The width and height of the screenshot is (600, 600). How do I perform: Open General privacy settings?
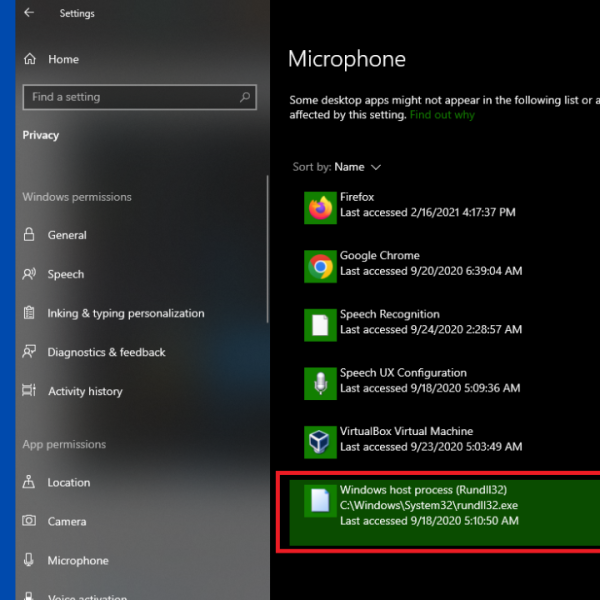coord(67,235)
